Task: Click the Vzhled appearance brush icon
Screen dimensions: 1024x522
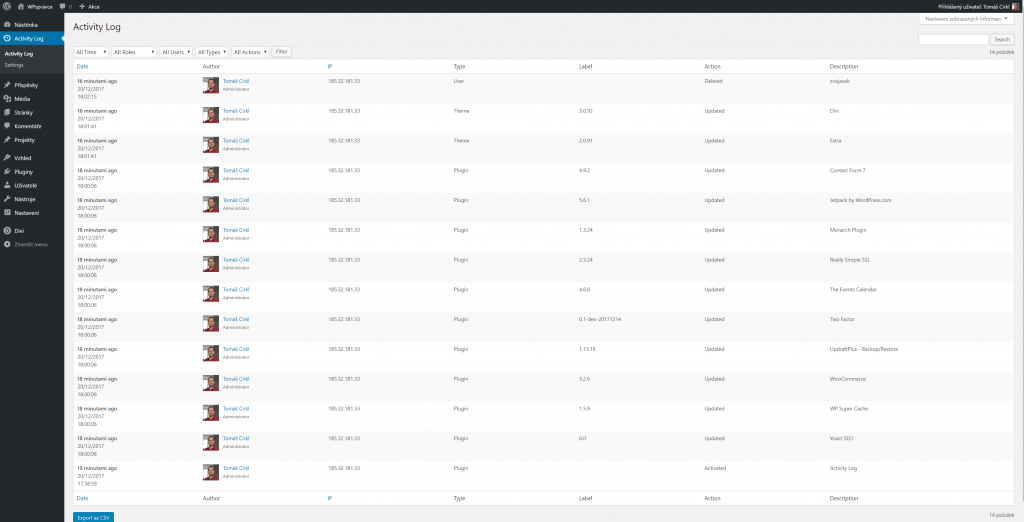Action: point(7,158)
